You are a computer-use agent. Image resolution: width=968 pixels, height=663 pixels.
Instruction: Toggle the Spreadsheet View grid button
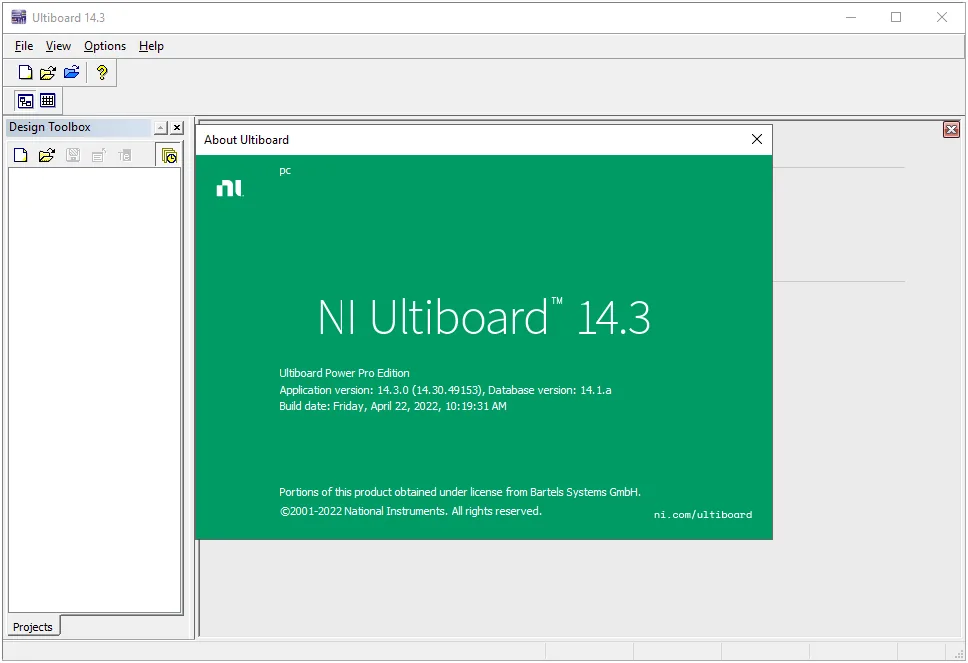(x=48, y=100)
